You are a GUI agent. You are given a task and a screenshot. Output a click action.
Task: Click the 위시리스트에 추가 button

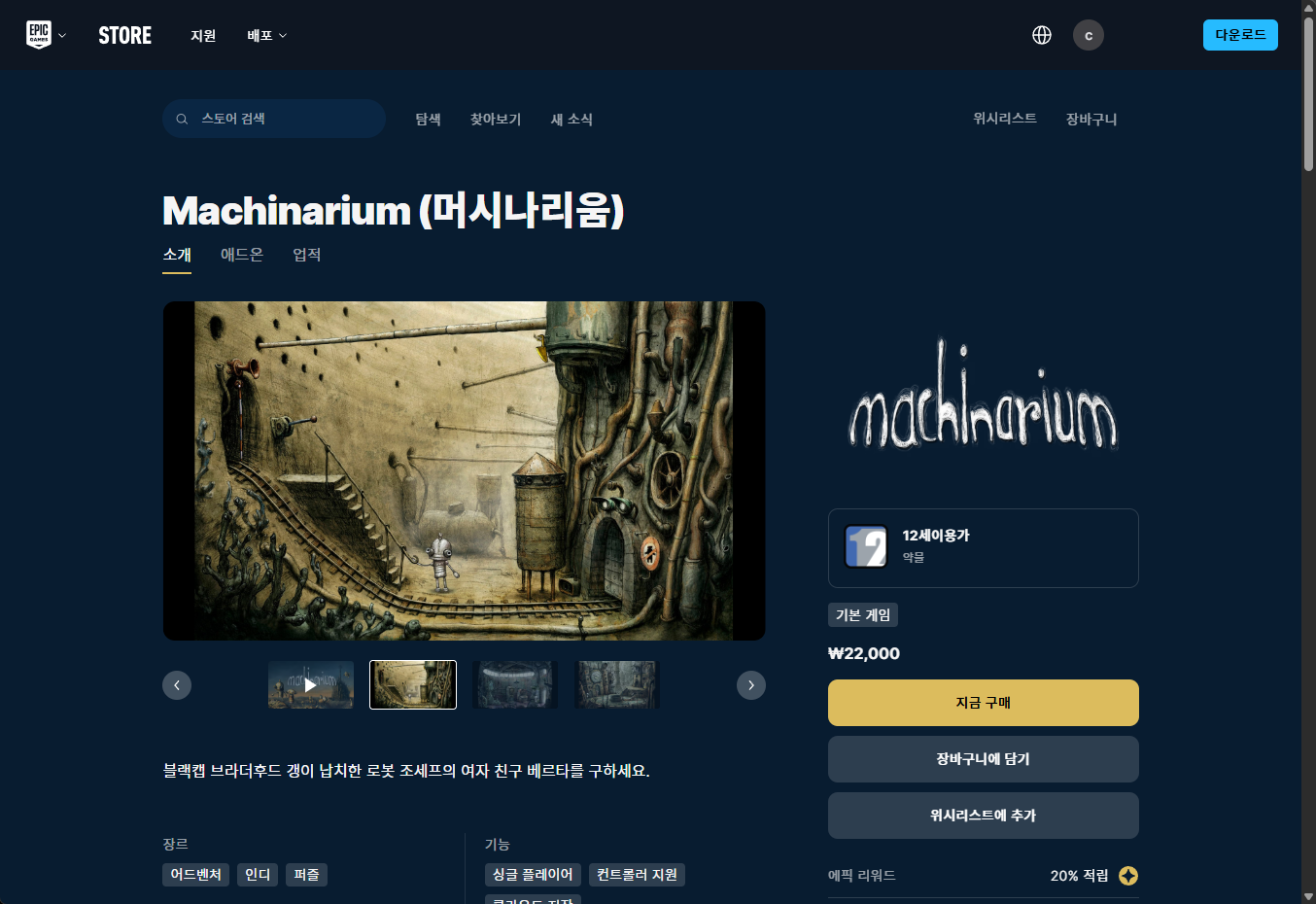[984, 816]
